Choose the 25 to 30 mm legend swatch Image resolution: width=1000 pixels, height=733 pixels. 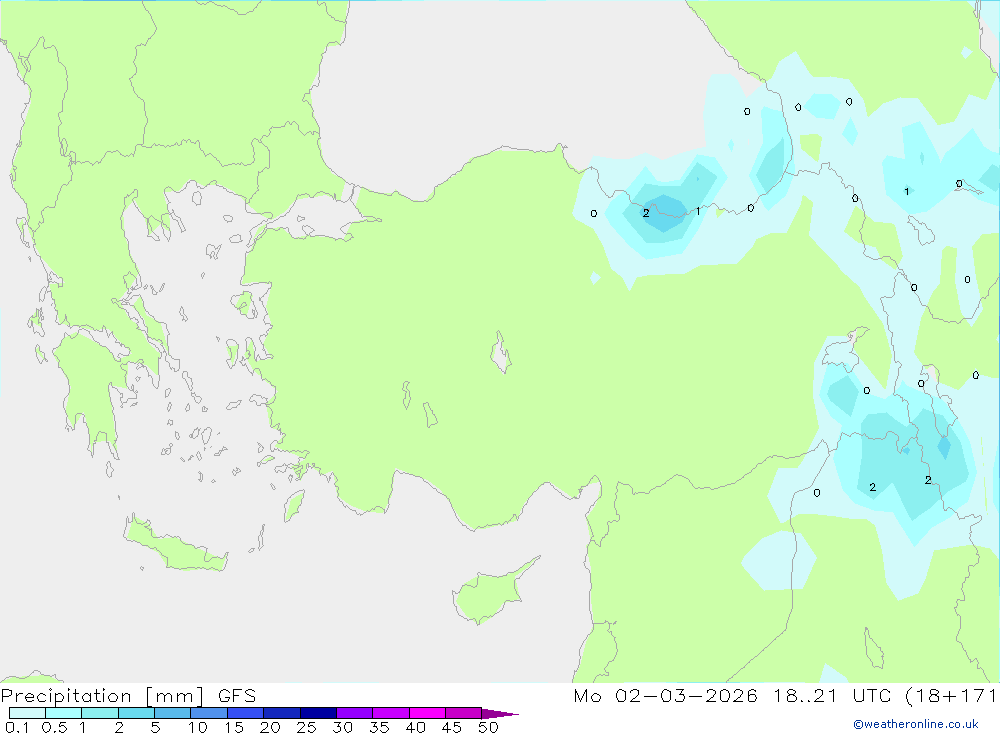[x=318, y=713]
